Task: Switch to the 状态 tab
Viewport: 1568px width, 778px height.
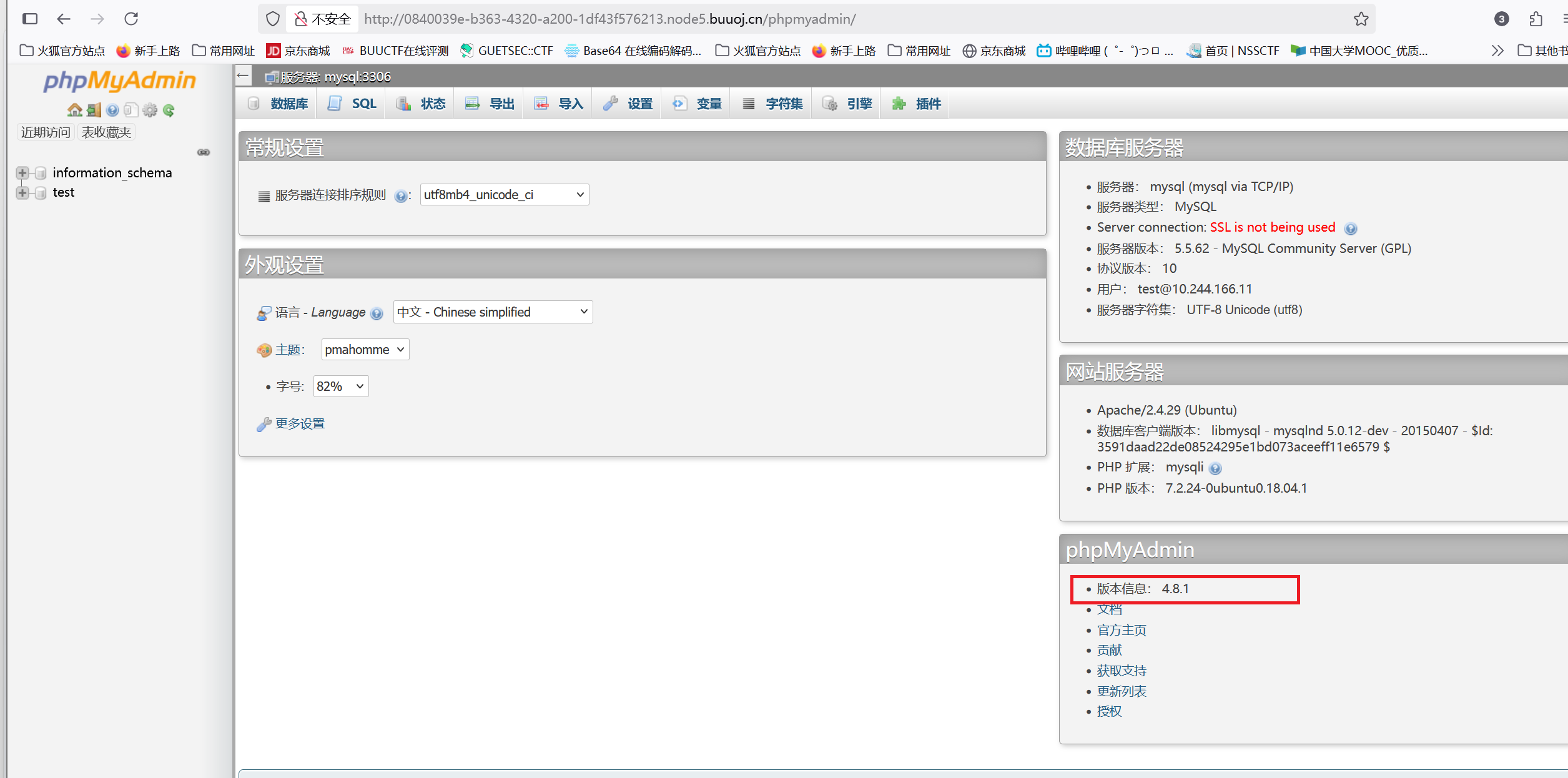Action: (x=422, y=104)
